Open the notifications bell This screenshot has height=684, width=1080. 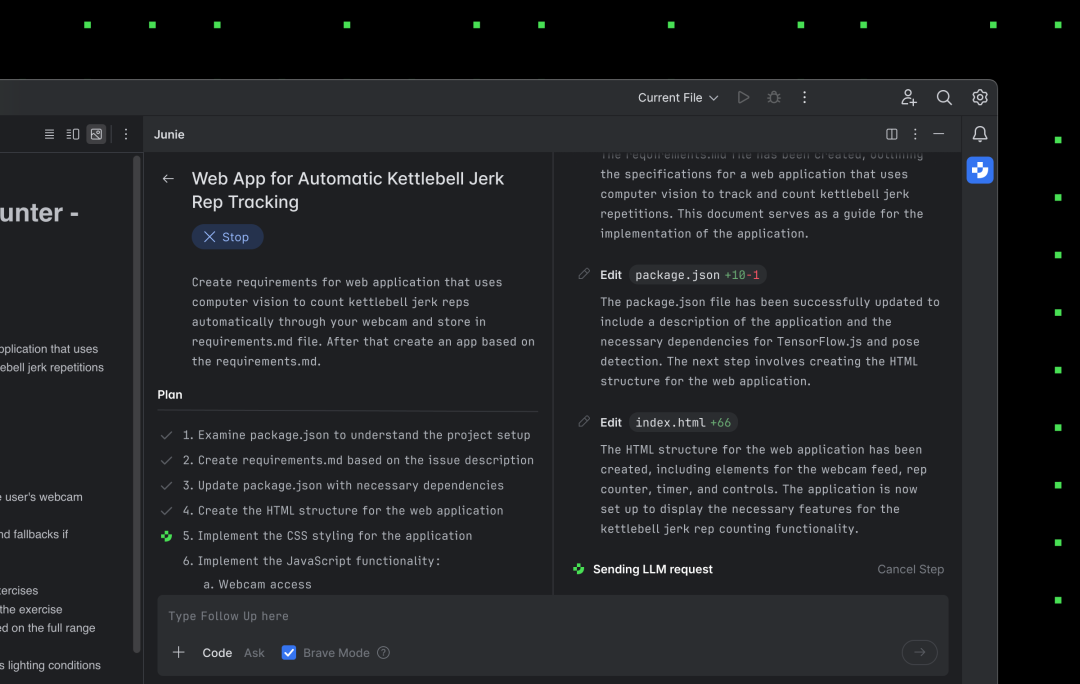[980, 134]
